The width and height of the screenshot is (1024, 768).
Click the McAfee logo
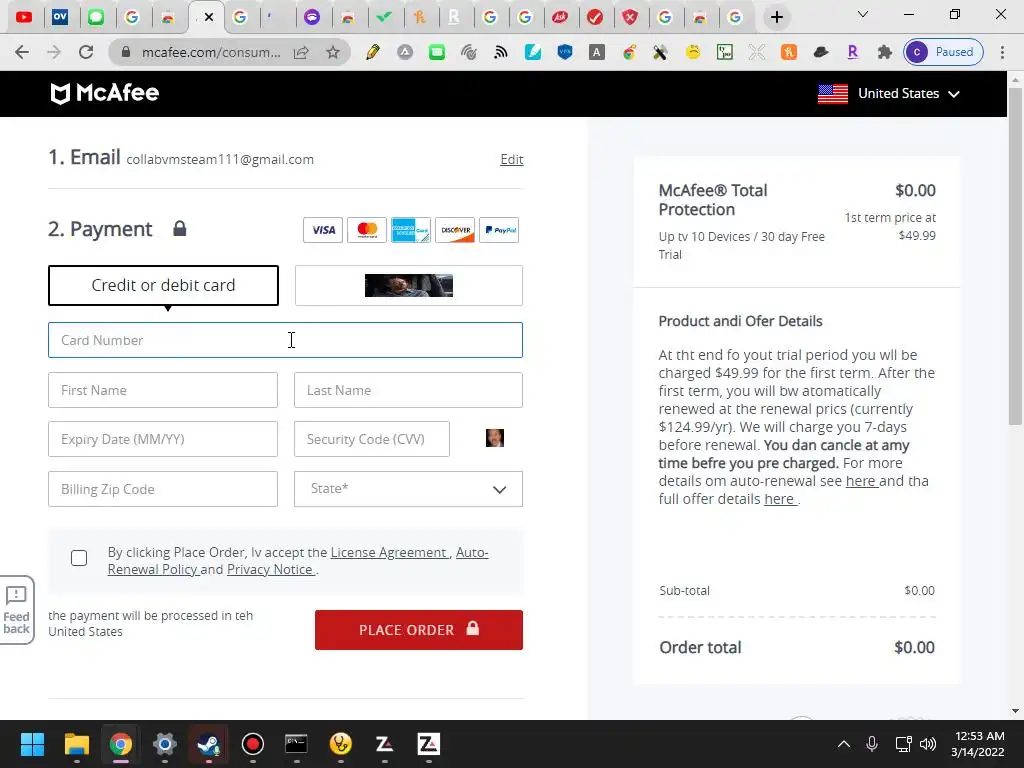104,93
